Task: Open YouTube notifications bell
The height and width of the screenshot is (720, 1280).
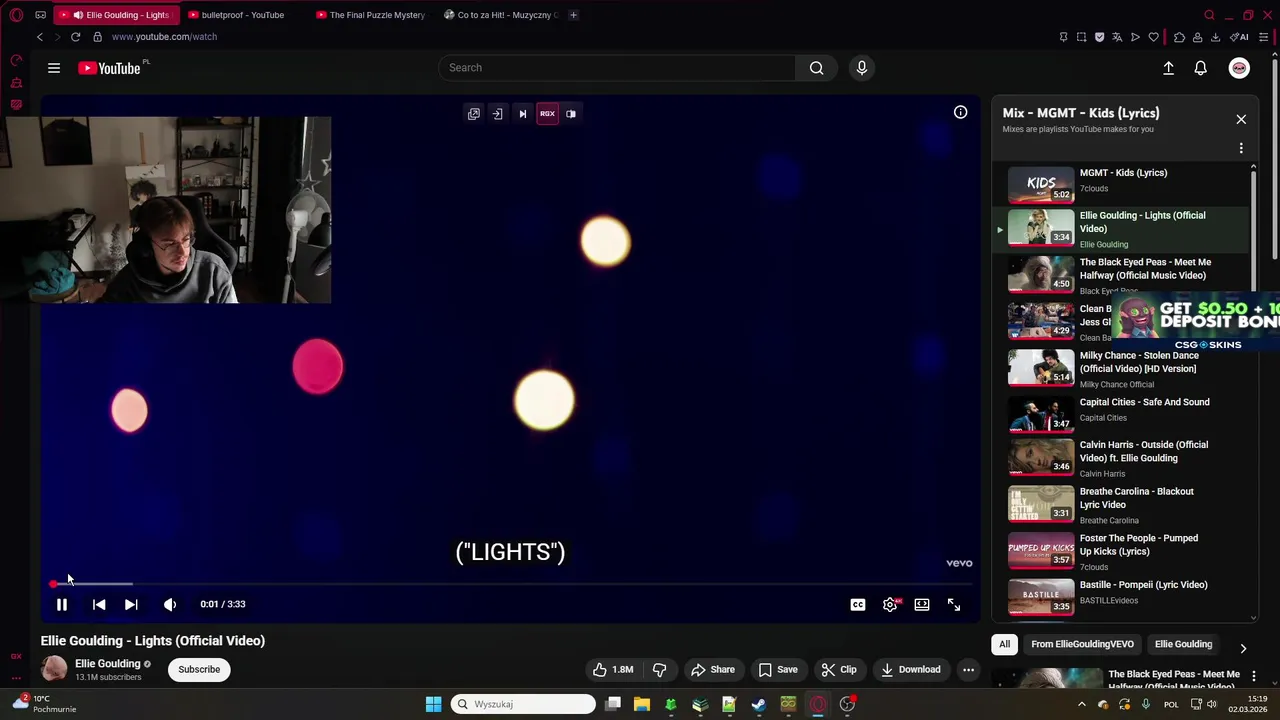Action: 1200,68
